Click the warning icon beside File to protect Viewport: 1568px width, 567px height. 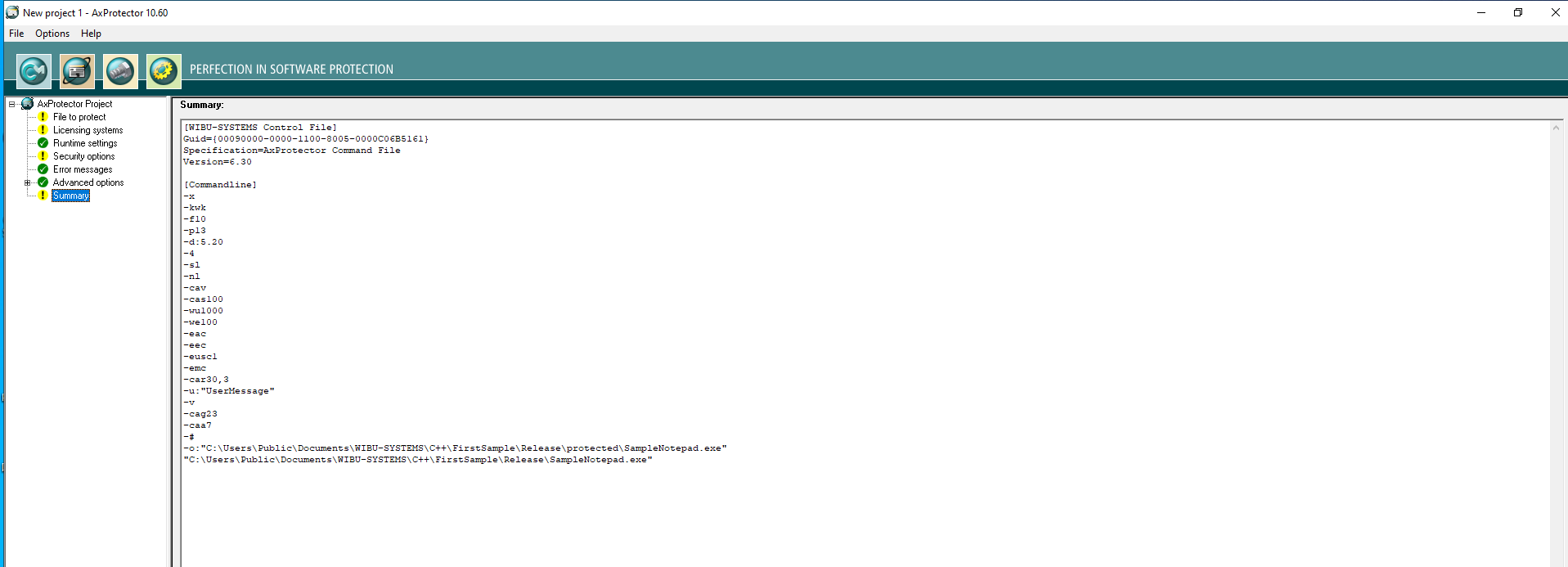pos(43,117)
